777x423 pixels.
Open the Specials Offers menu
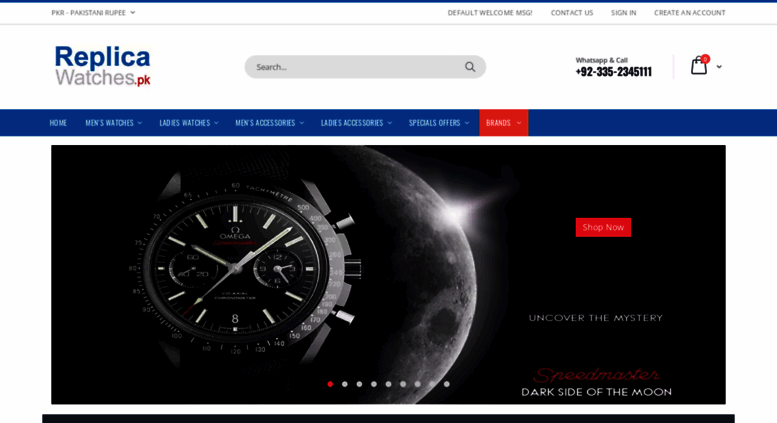pos(439,123)
